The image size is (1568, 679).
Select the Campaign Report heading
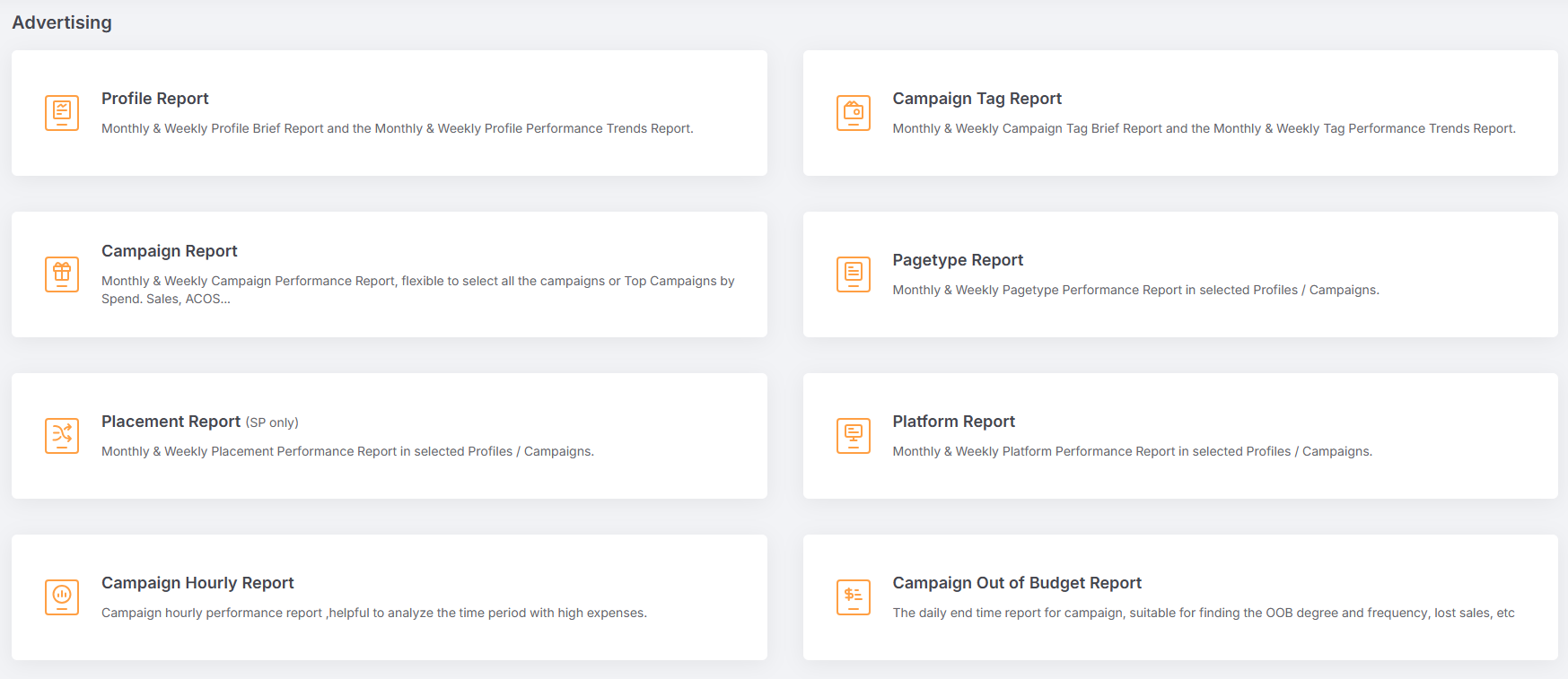point(169,251)
